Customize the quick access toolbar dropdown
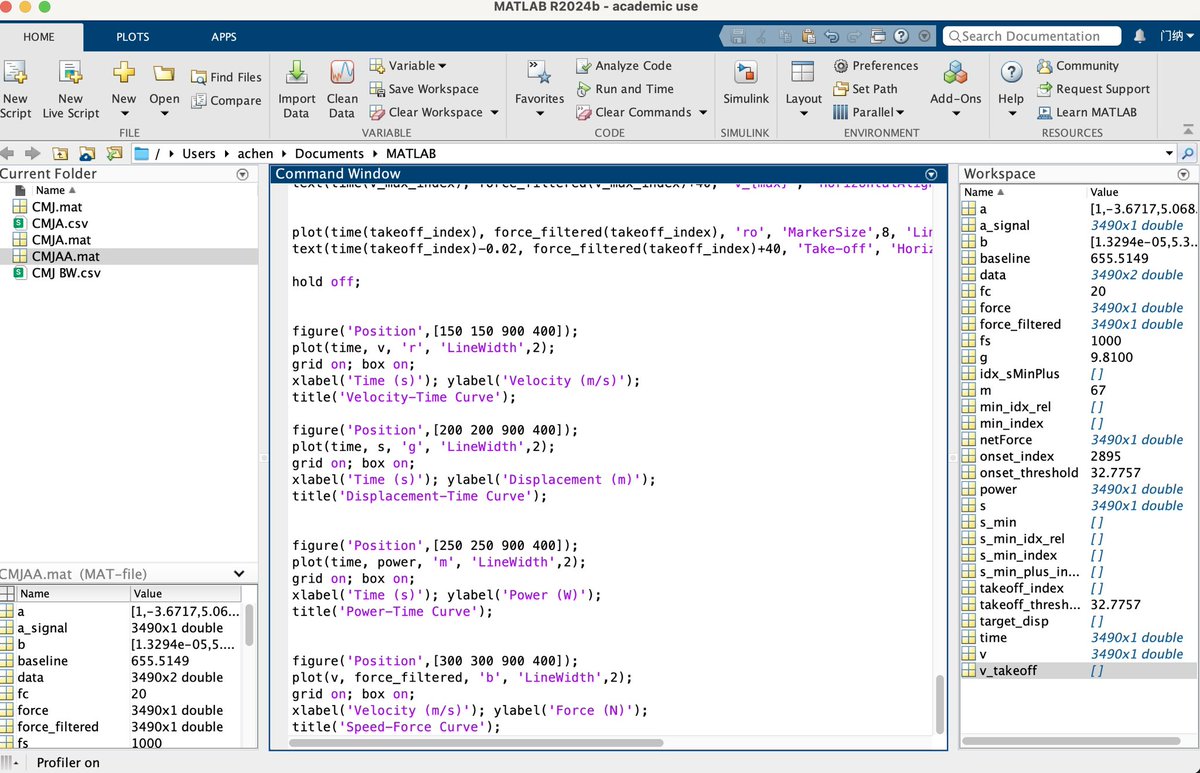 click(x=923, y=36)
